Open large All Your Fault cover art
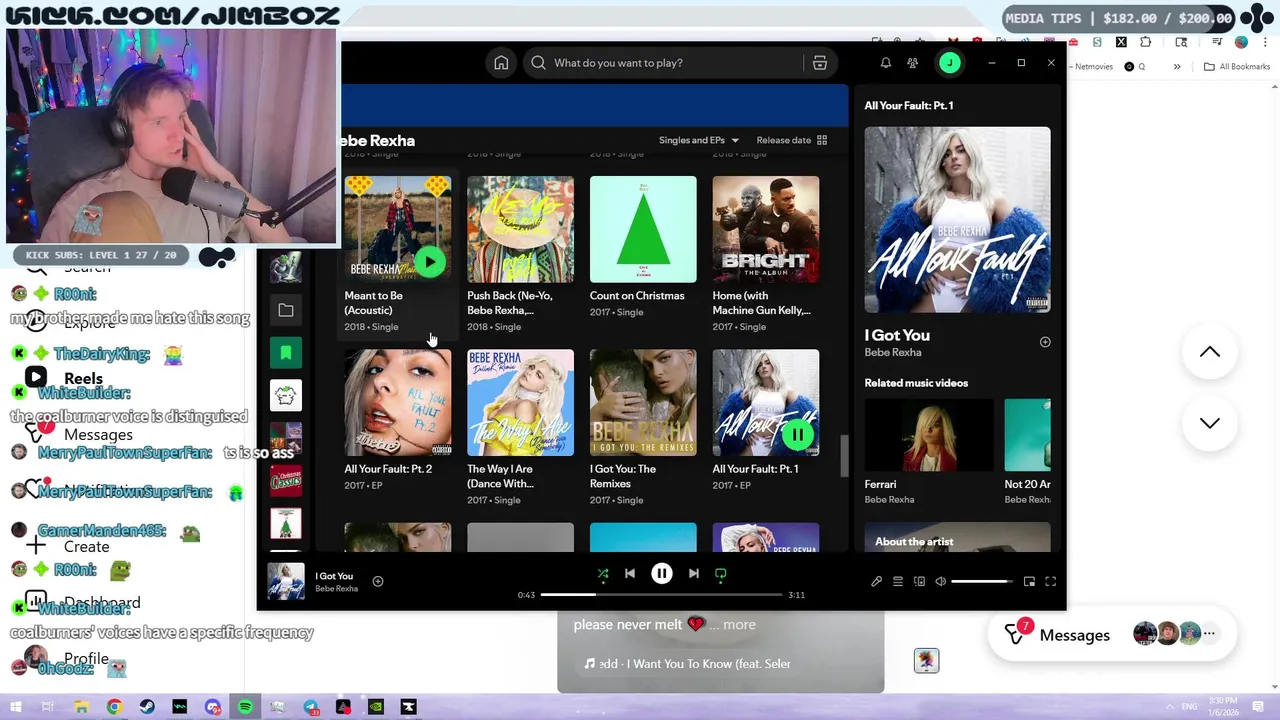Viewport: 1280px width, 720px height. click(957, 220)
